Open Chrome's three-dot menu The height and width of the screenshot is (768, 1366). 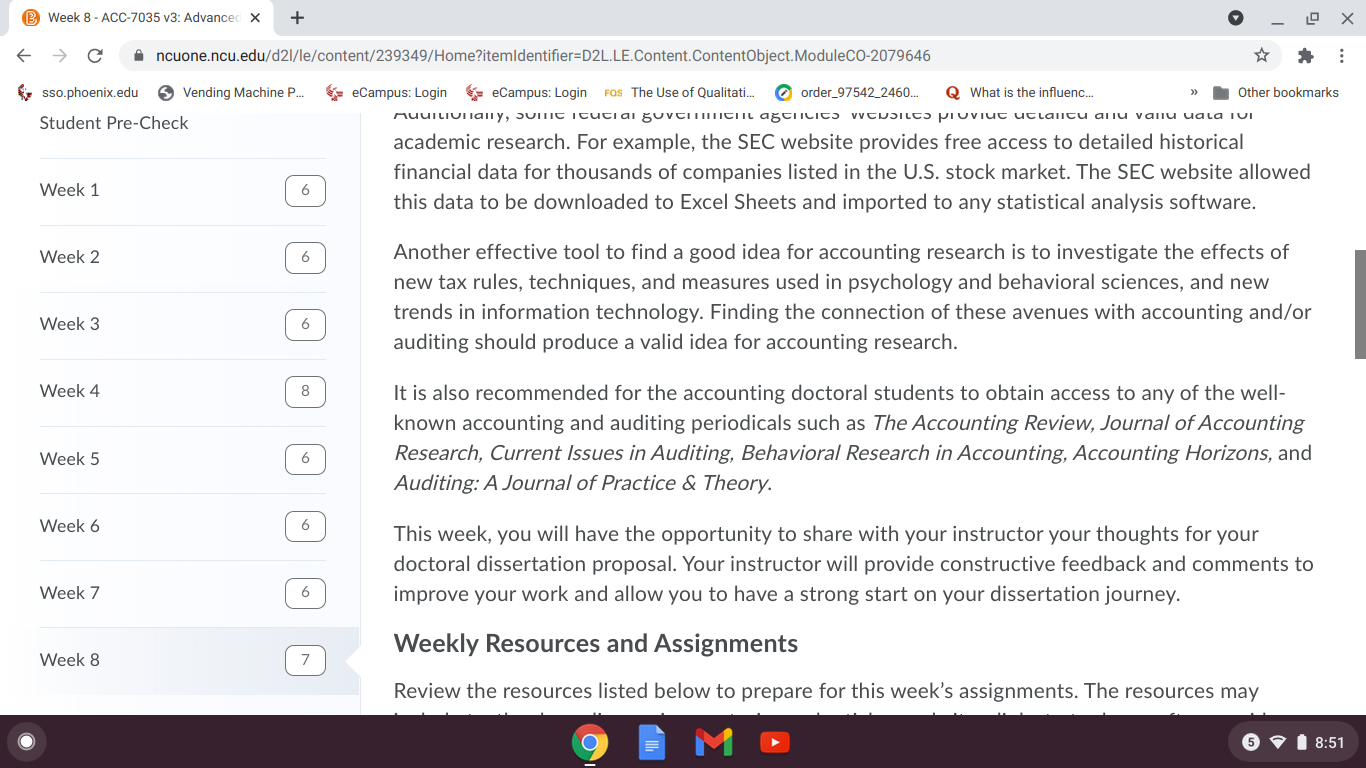tap(1342, 55)
